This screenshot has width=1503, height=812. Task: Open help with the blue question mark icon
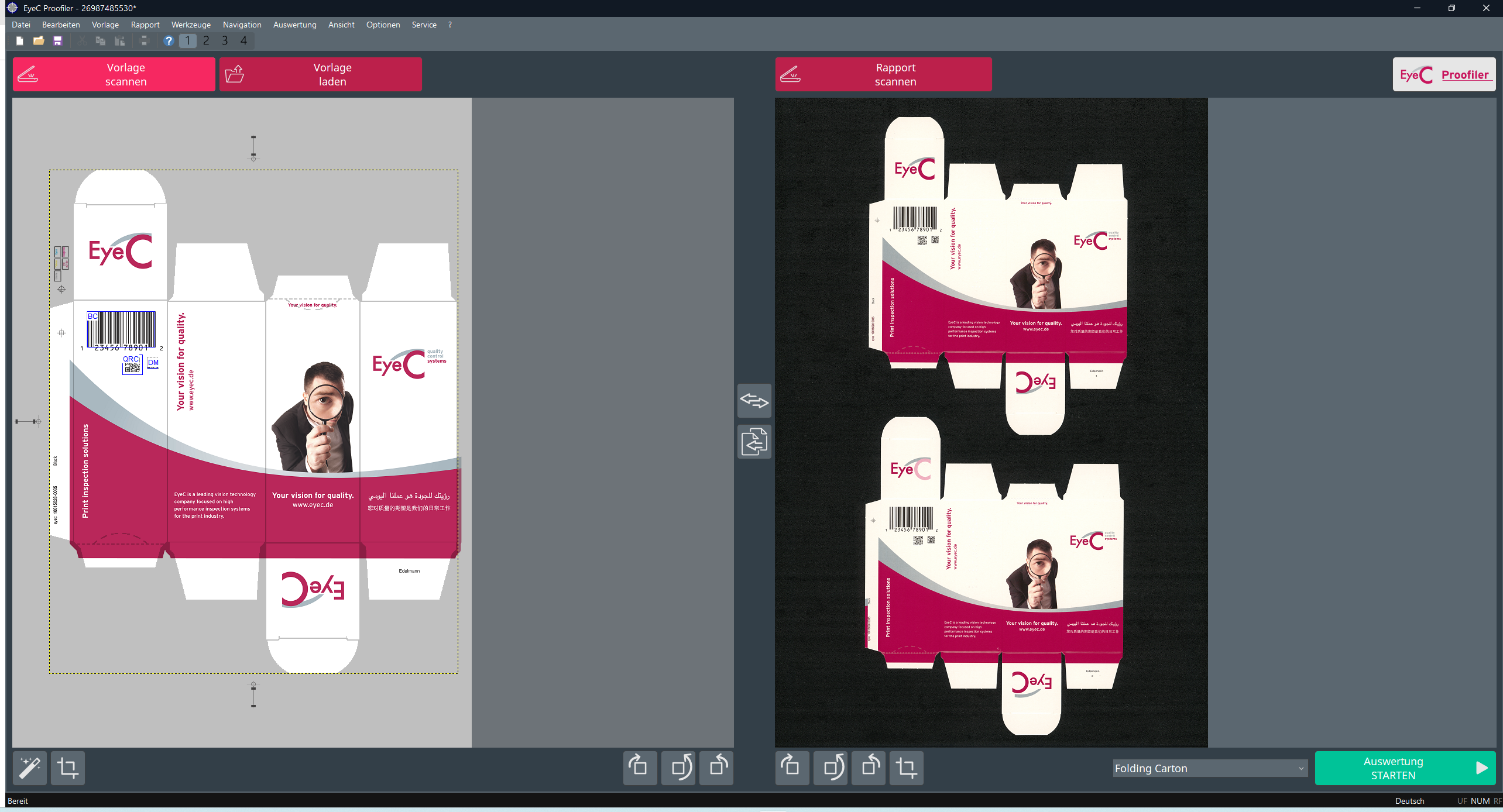pyautogui.click(x=169, y=41)
